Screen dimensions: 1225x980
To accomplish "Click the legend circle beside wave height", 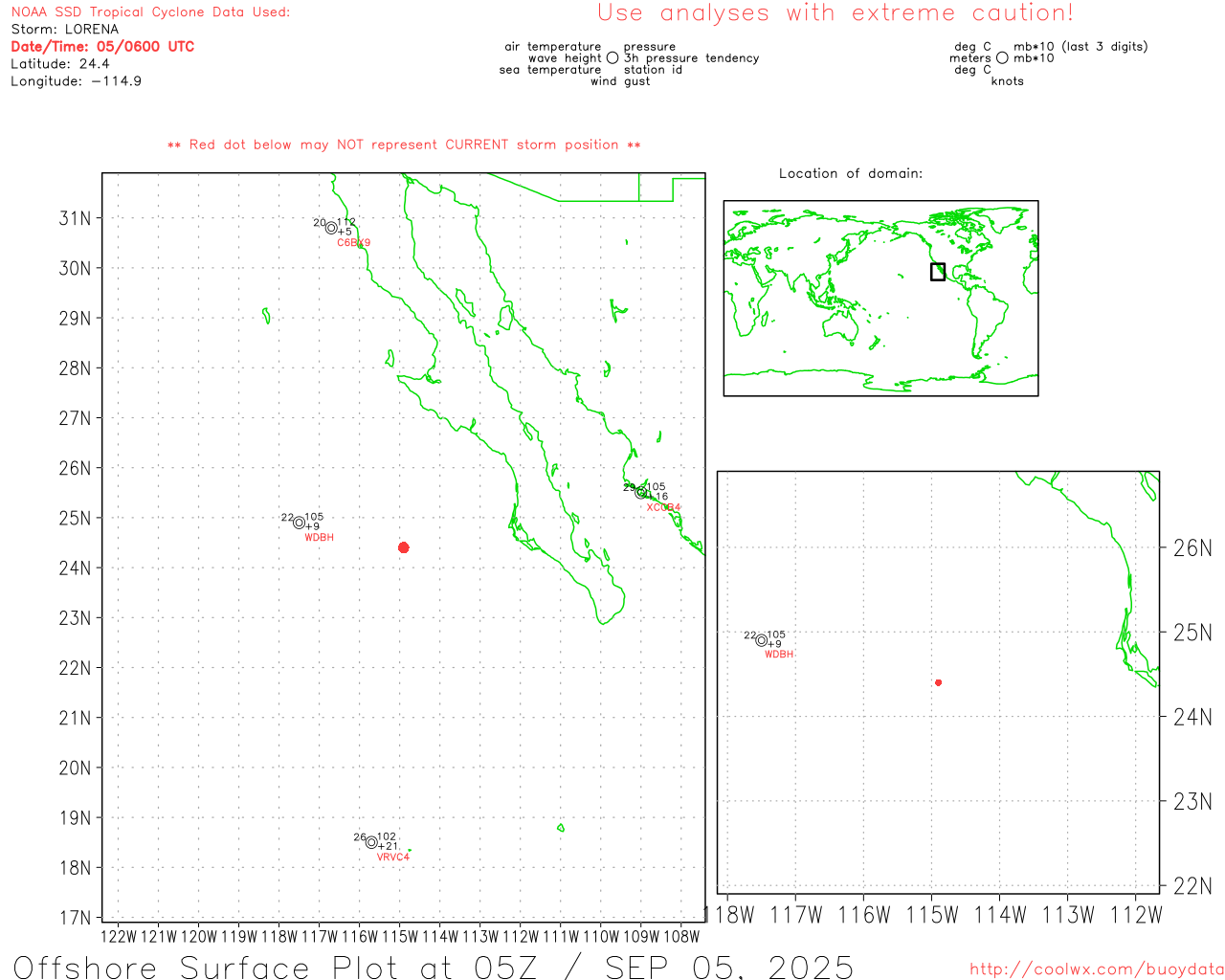I will point(612,57).
